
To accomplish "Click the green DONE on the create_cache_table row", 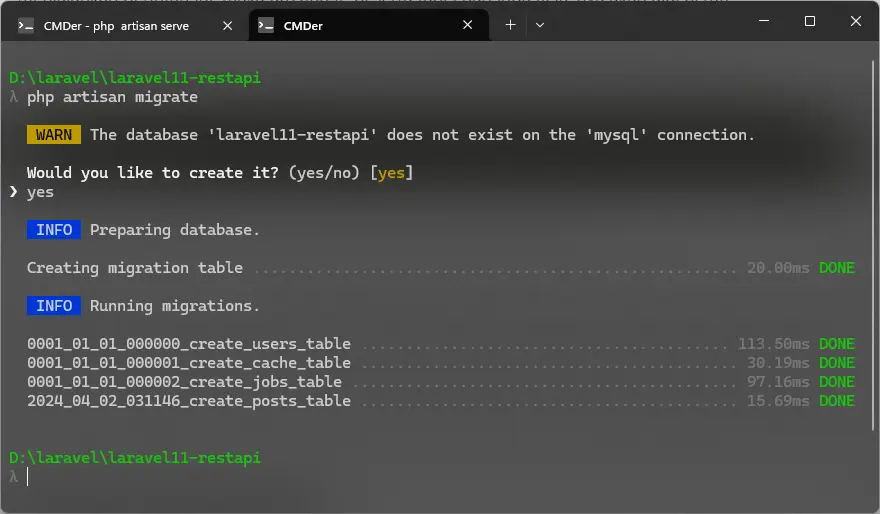I will (836, 363).
